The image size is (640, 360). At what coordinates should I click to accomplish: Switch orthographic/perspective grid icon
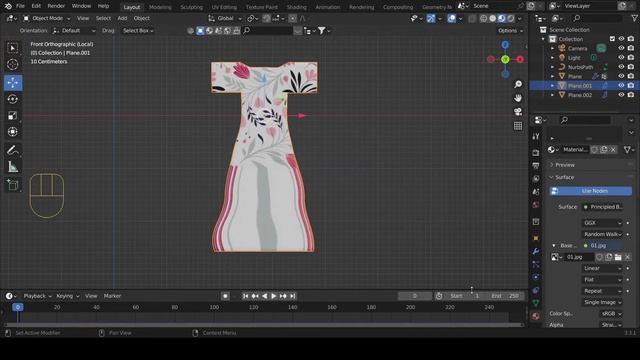518,126
